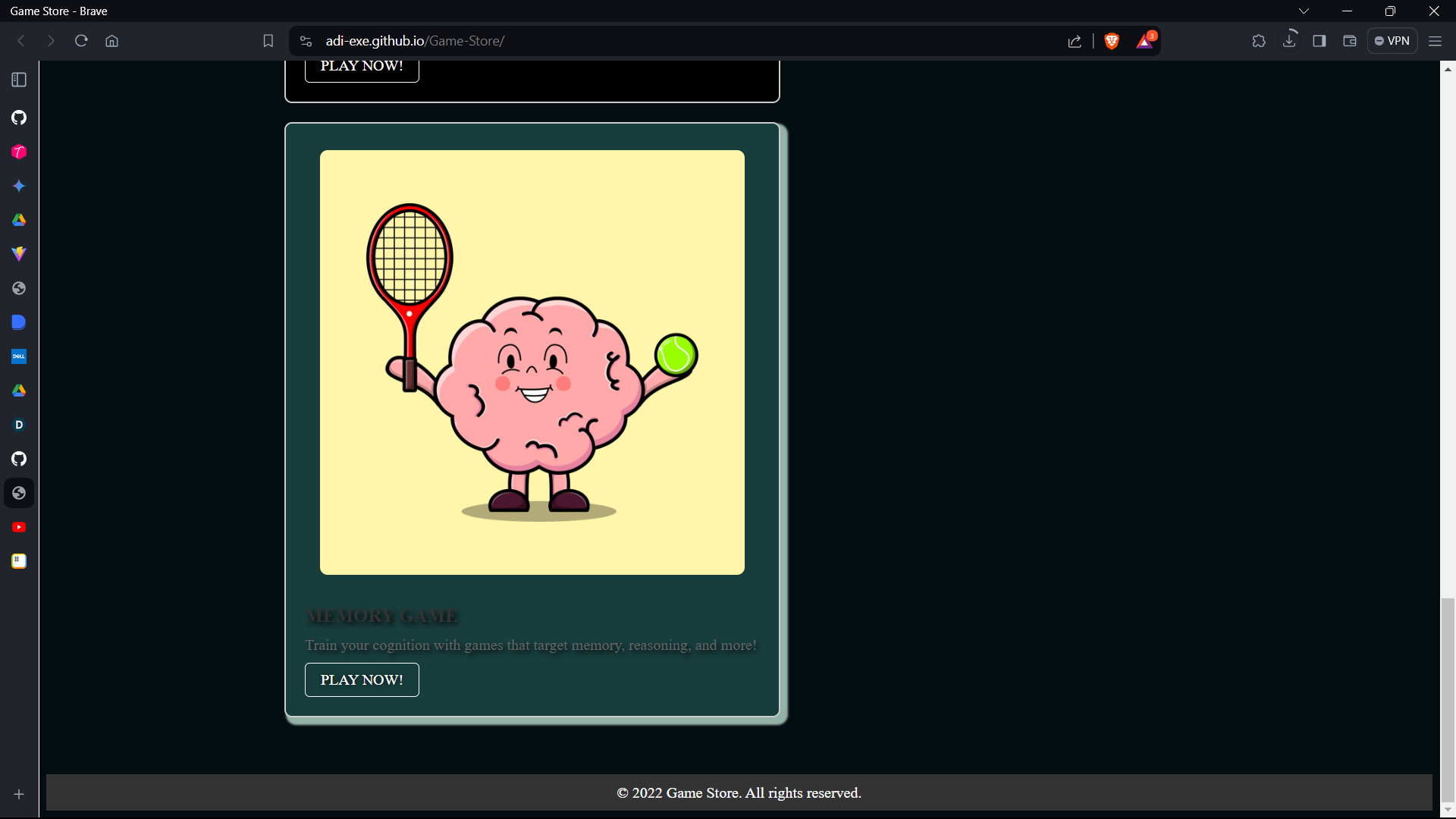The width and height of the screenshot is (1456, 819).
Task: Reload the current page
Action: click(x=81, y=41)
